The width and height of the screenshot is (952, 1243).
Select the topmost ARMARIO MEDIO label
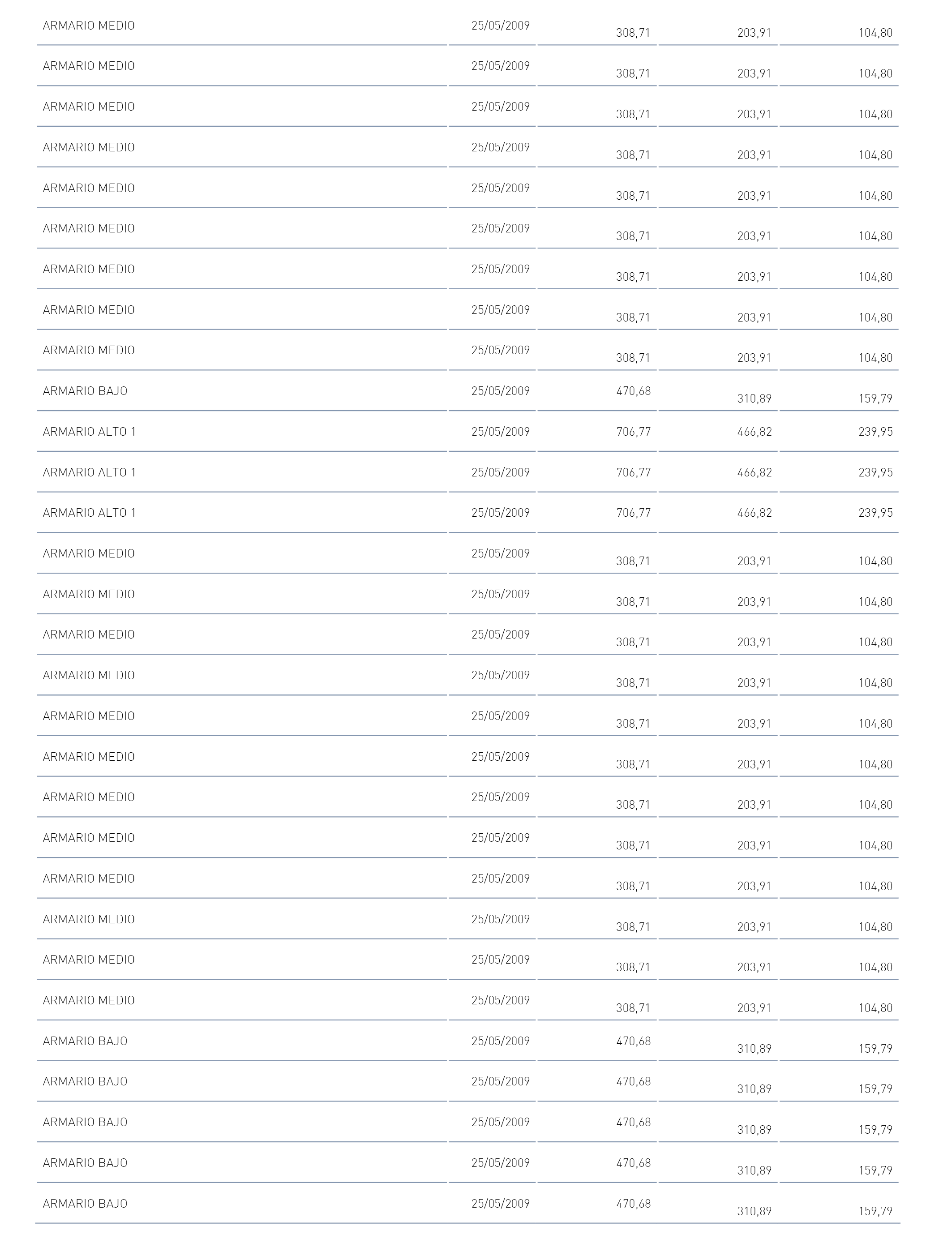pos(88,26)
